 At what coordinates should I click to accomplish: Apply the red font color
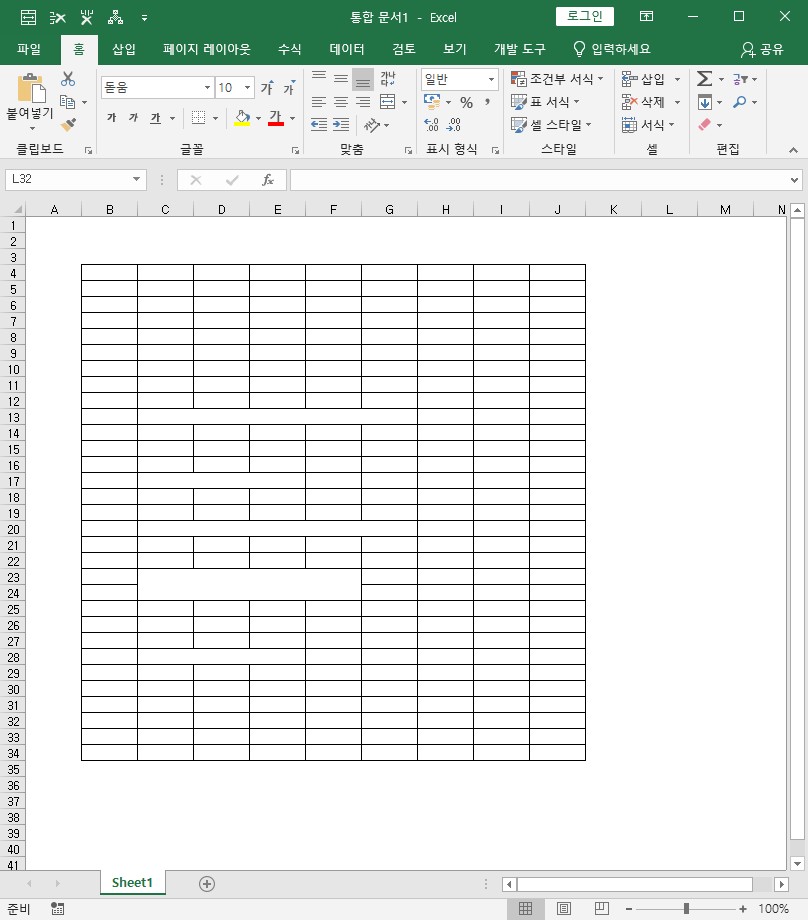pos(276,118)
